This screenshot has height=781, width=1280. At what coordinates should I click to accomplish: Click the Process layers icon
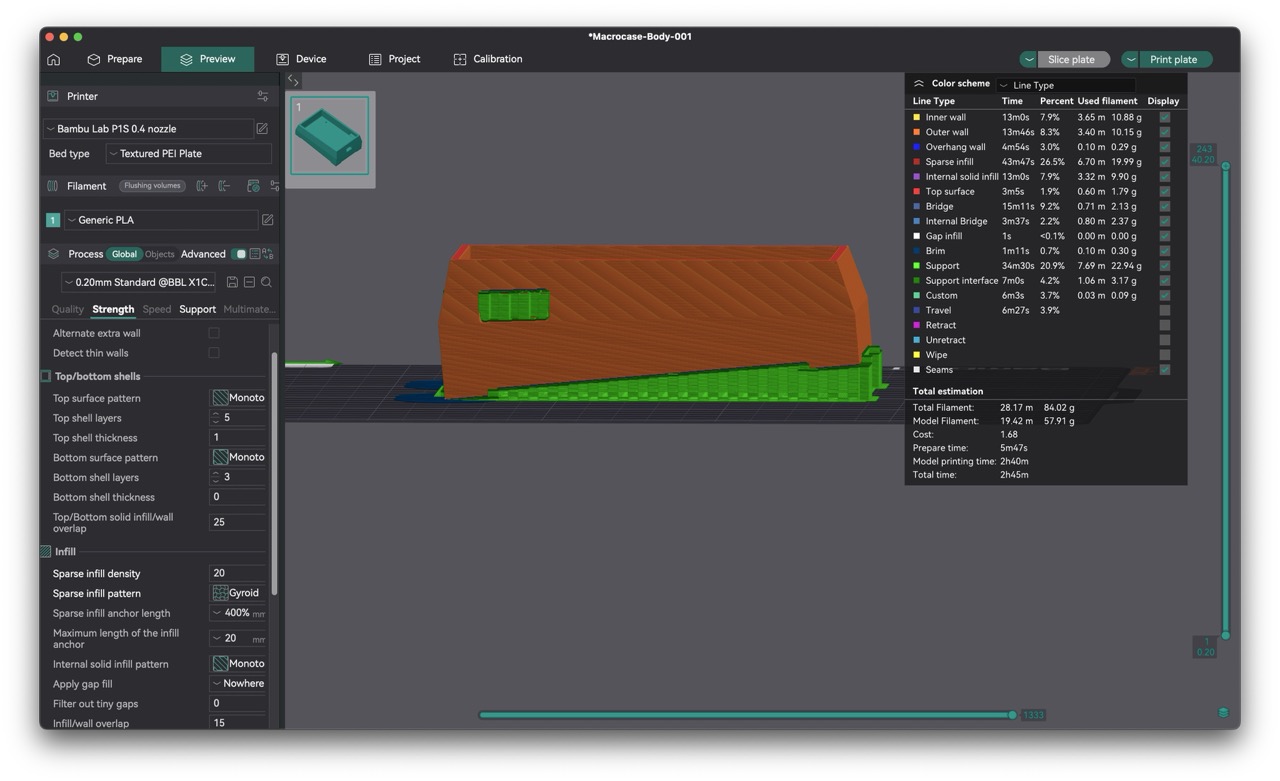[53, 254]
